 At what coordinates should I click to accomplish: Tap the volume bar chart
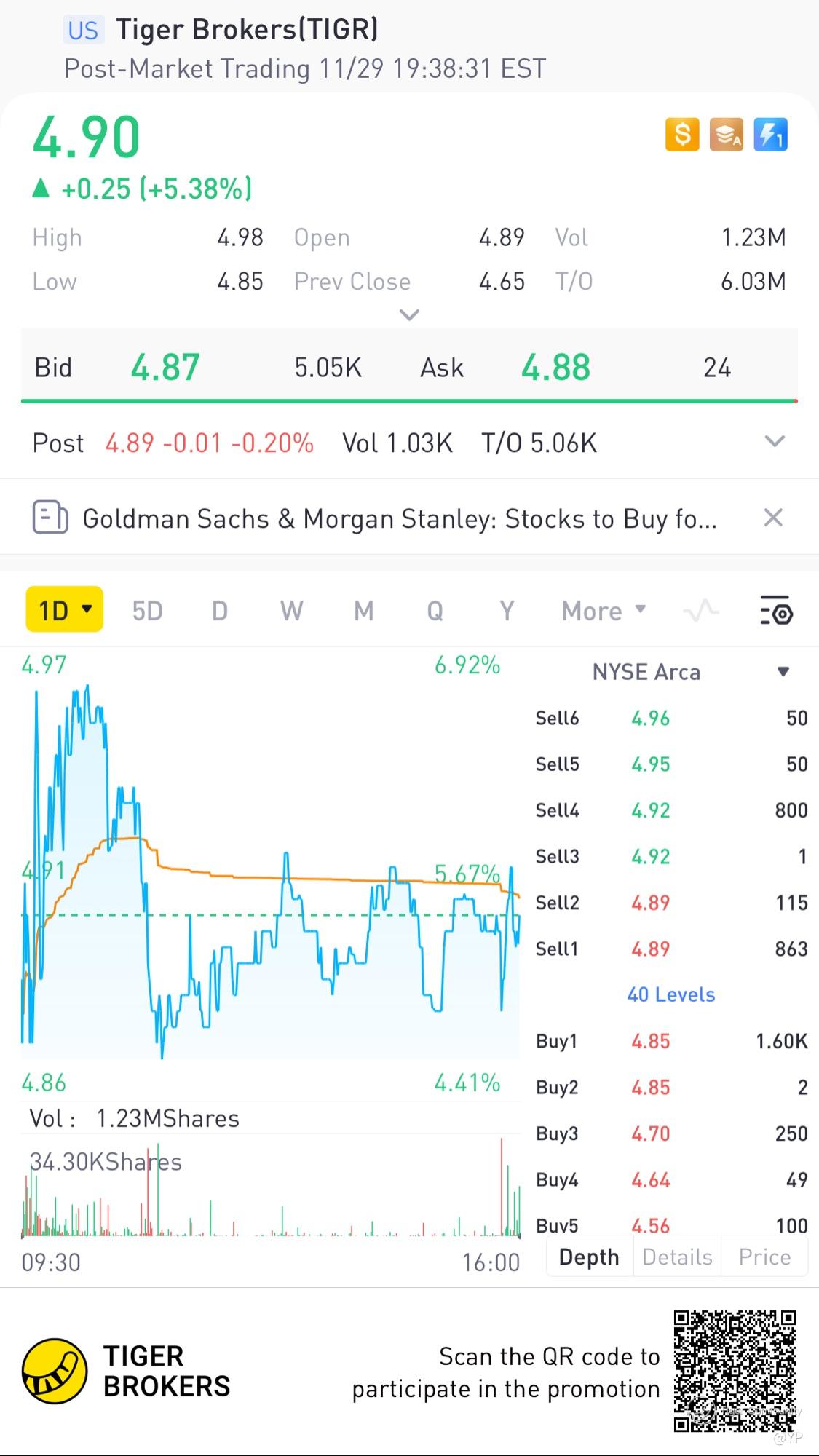tap(270, 1187)
